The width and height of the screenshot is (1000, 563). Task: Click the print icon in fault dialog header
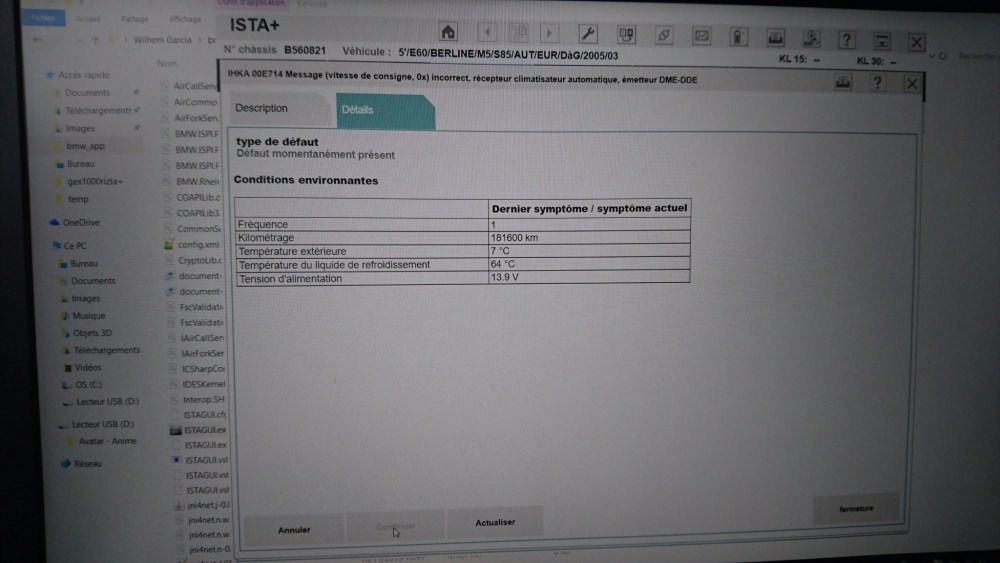[843, 82]
